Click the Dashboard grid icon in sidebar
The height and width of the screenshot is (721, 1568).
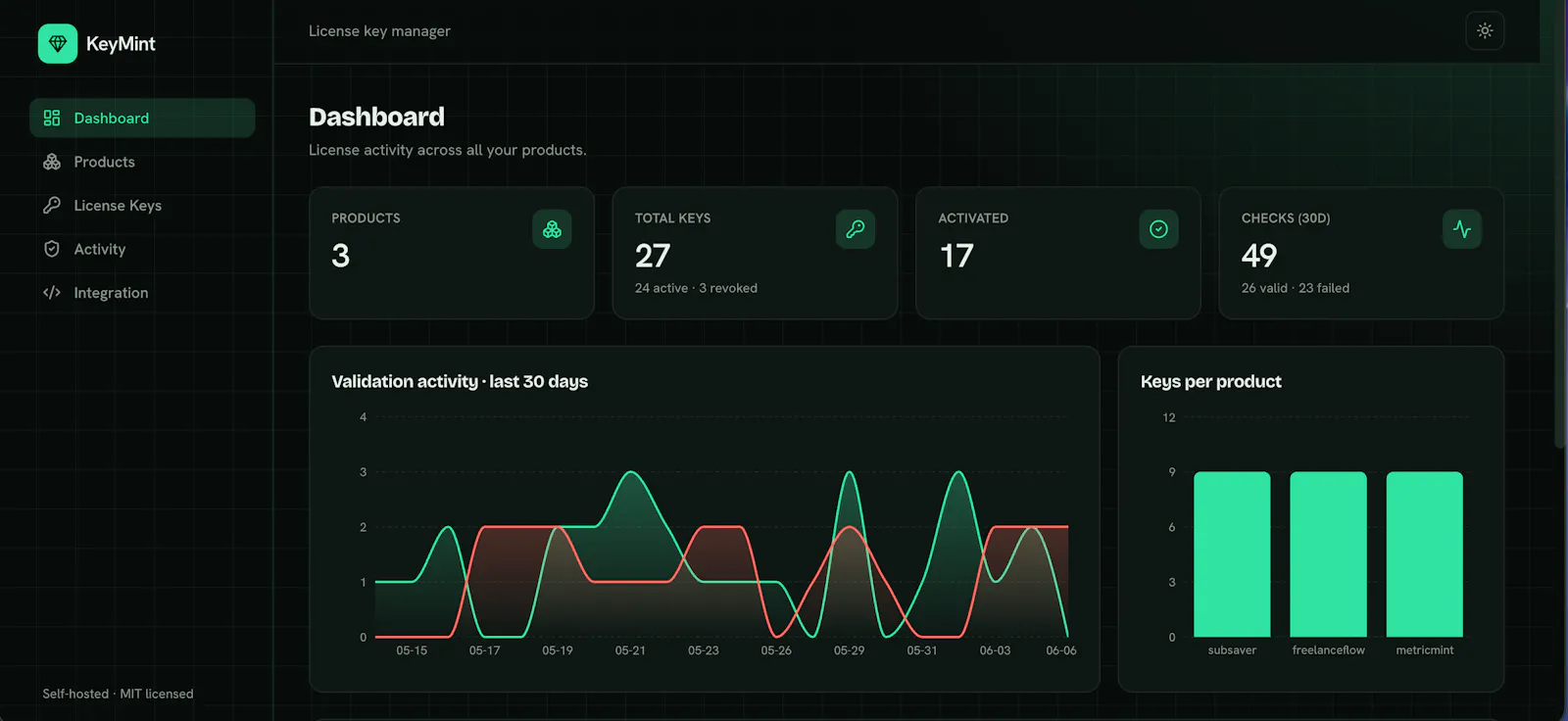coord(52,118)
